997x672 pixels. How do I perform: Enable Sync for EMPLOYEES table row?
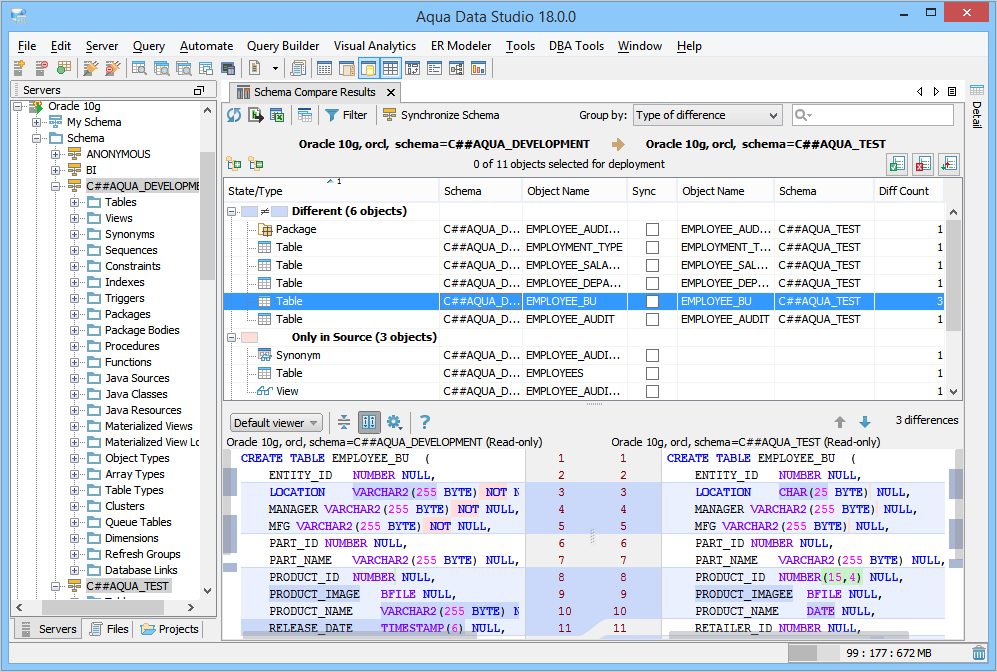pos(652,373)
